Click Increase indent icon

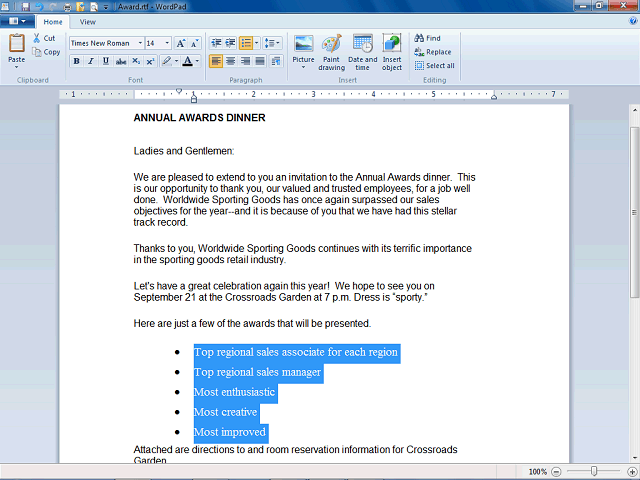point(230,43)
